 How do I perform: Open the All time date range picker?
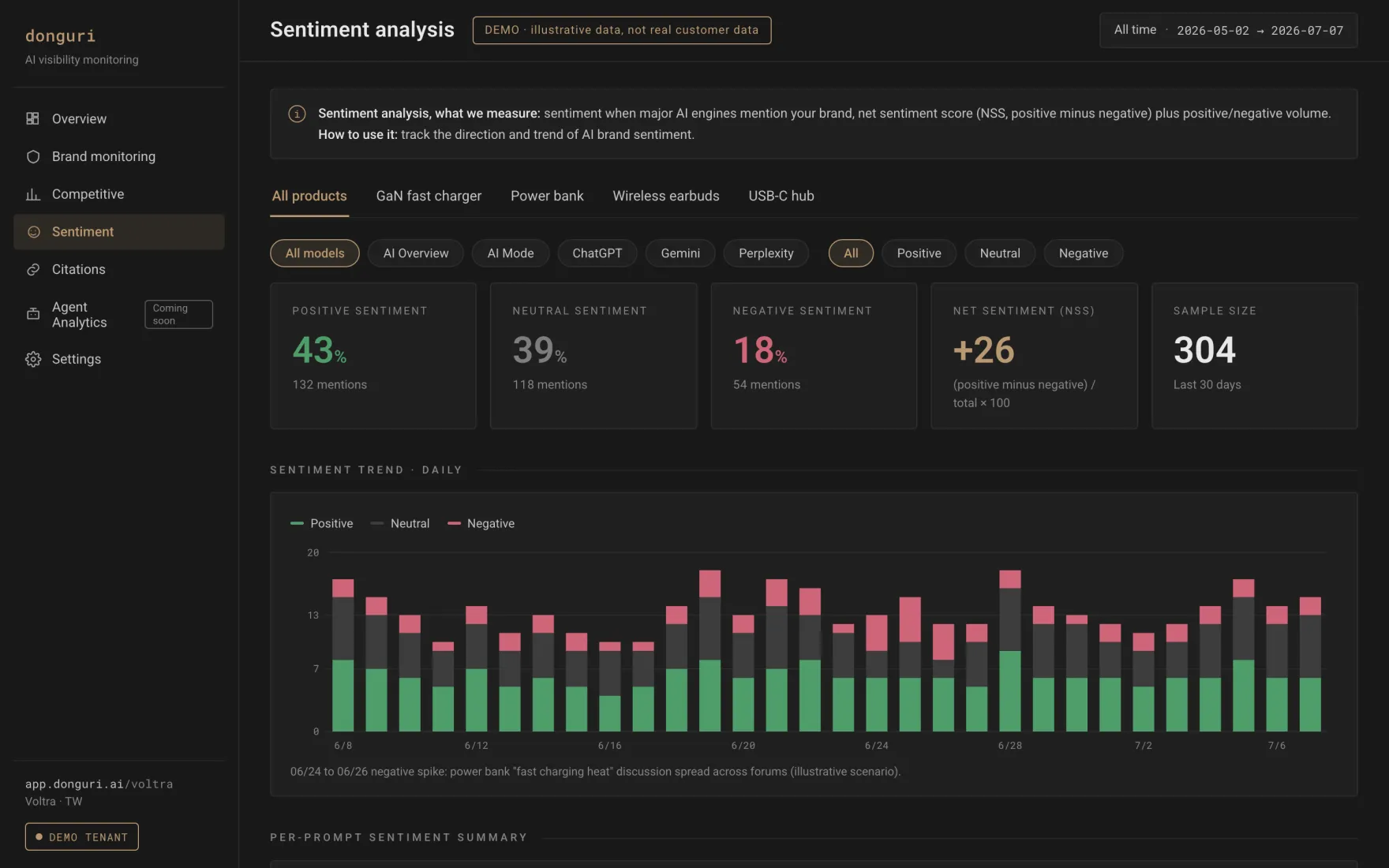(x=1229, y=30)
